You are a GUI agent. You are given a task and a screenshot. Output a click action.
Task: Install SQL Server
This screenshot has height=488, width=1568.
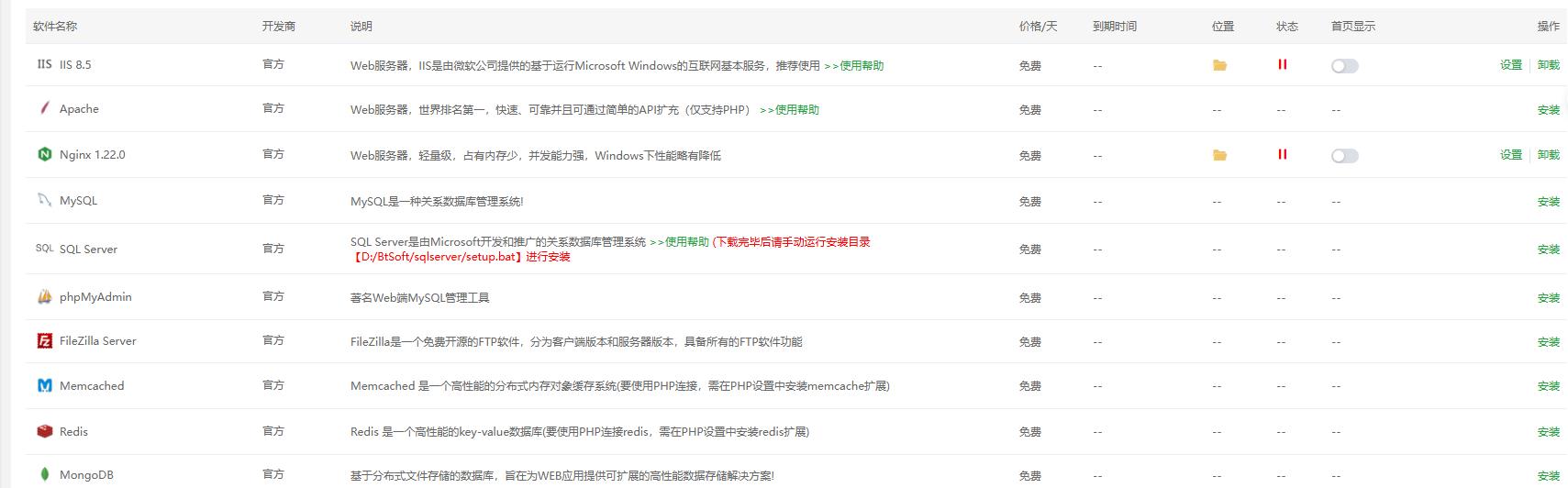pos(1549,250)
